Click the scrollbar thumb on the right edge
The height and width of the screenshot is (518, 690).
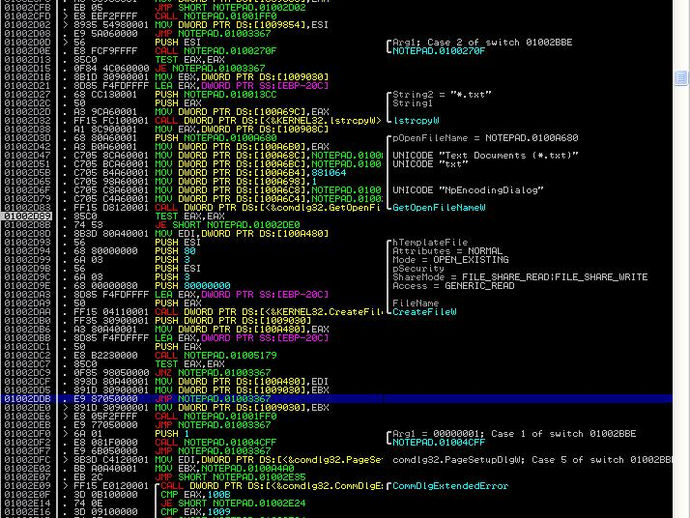681,78
